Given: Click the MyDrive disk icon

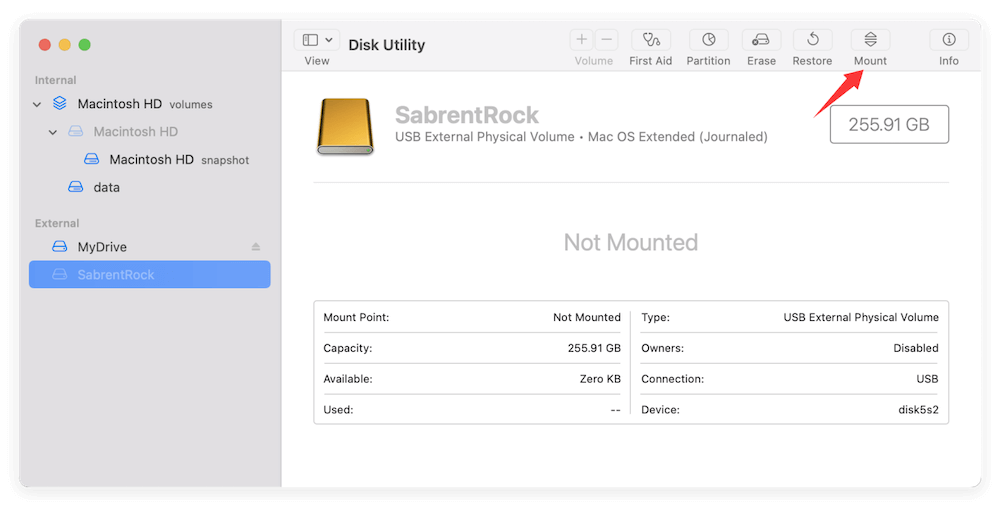Looking at the screenshot, I should click(60, 246).
